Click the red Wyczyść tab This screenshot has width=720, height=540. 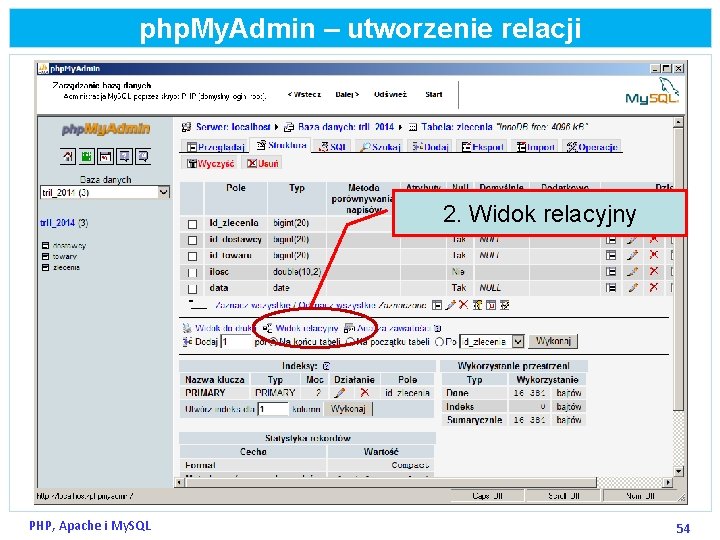tap(211, 163)
